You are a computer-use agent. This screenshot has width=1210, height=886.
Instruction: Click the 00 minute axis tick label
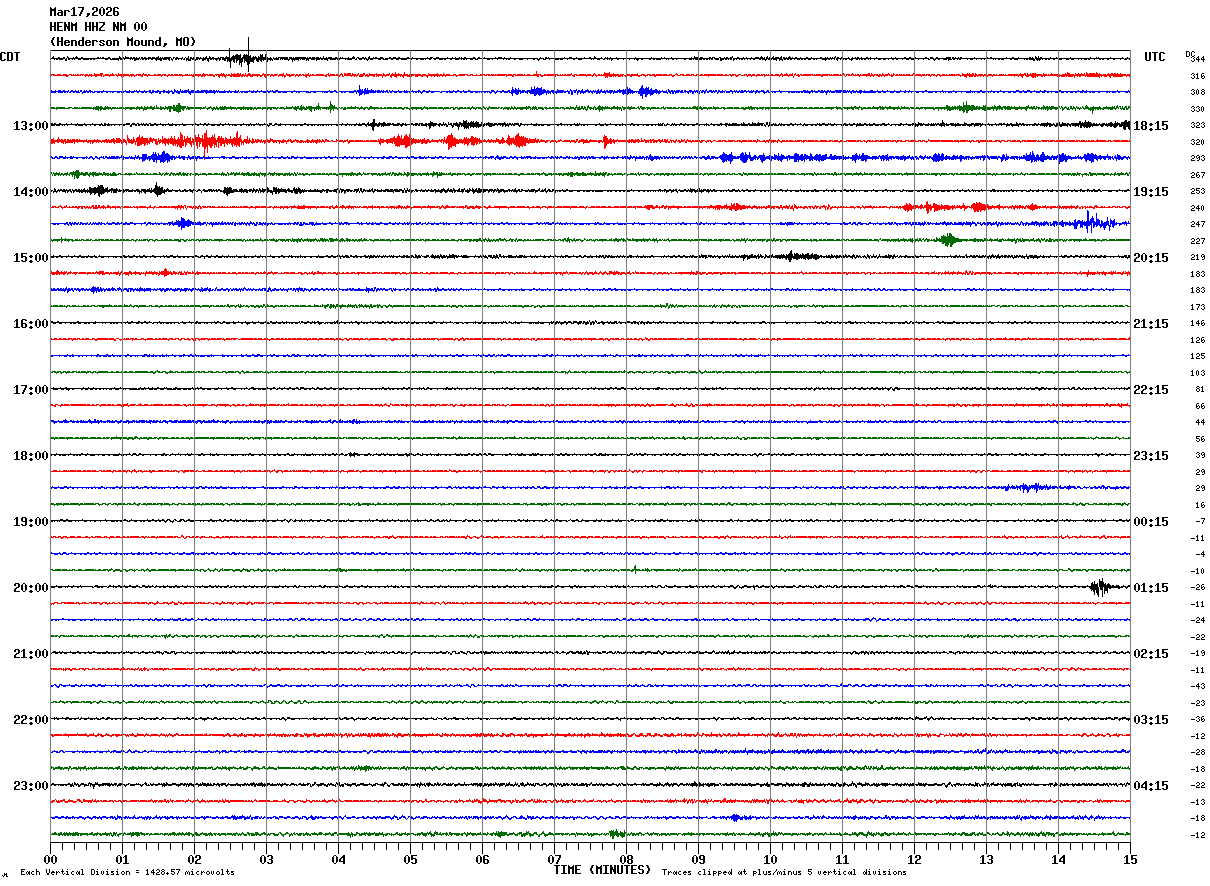pos(50,858)
